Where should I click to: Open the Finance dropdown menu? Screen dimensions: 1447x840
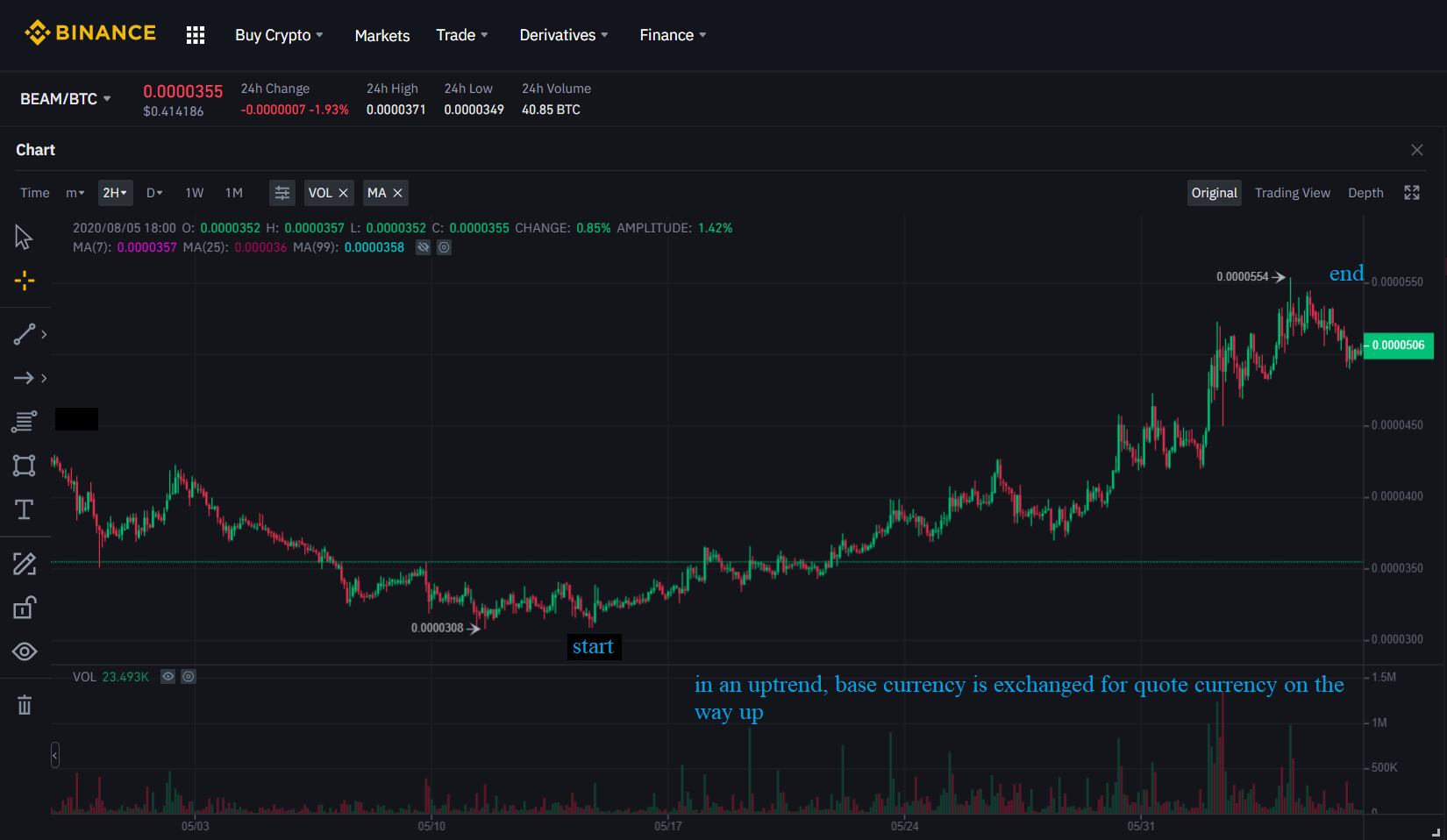(x=673, y=35)
